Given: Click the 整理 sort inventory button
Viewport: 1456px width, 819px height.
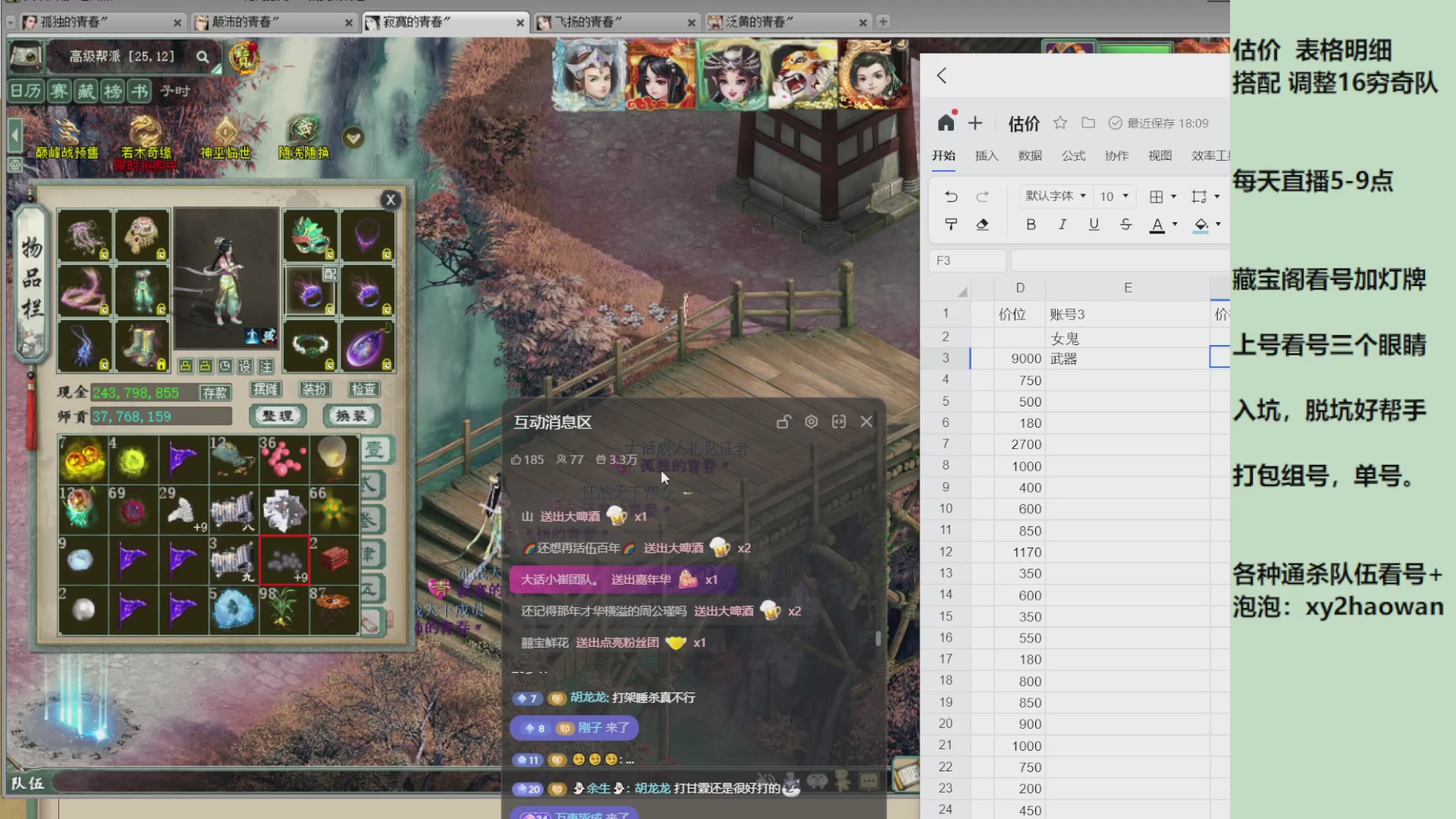Looking at the screenshot, I should [278, 416].
